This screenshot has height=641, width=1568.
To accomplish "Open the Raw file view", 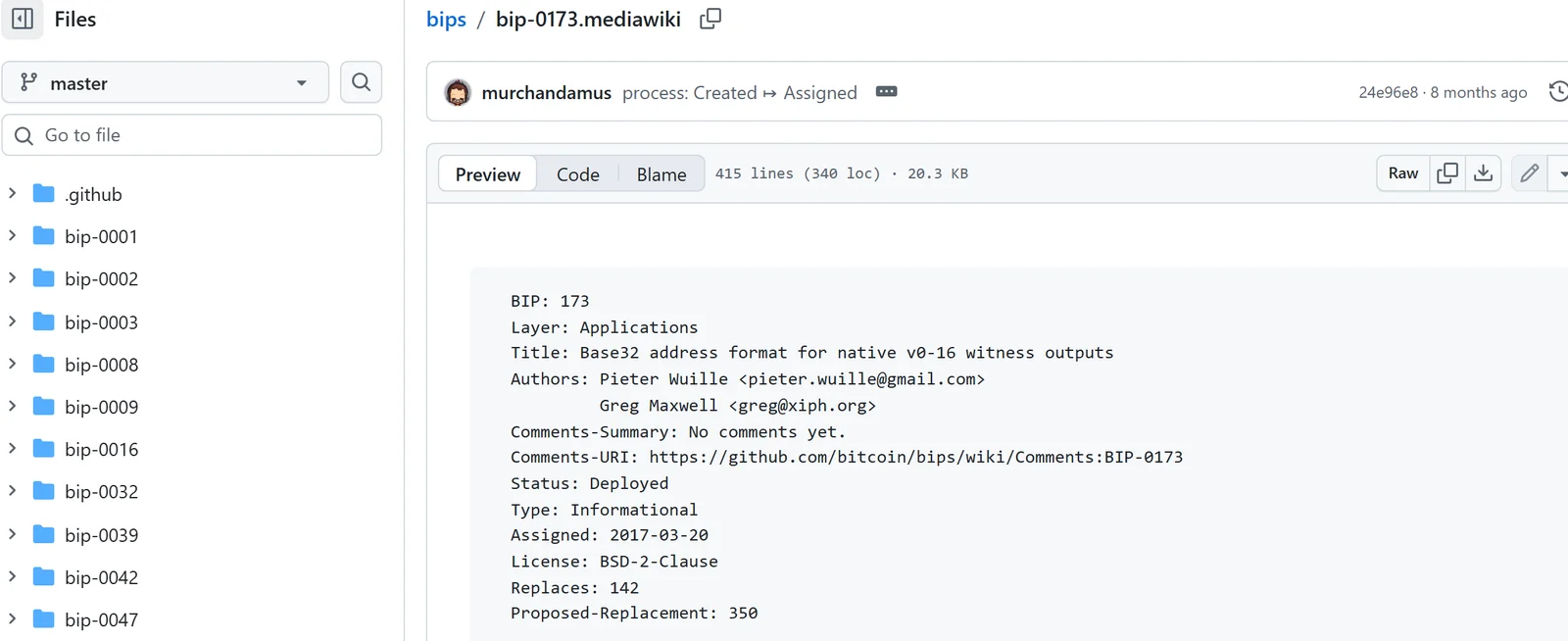I will point(1403,173).
